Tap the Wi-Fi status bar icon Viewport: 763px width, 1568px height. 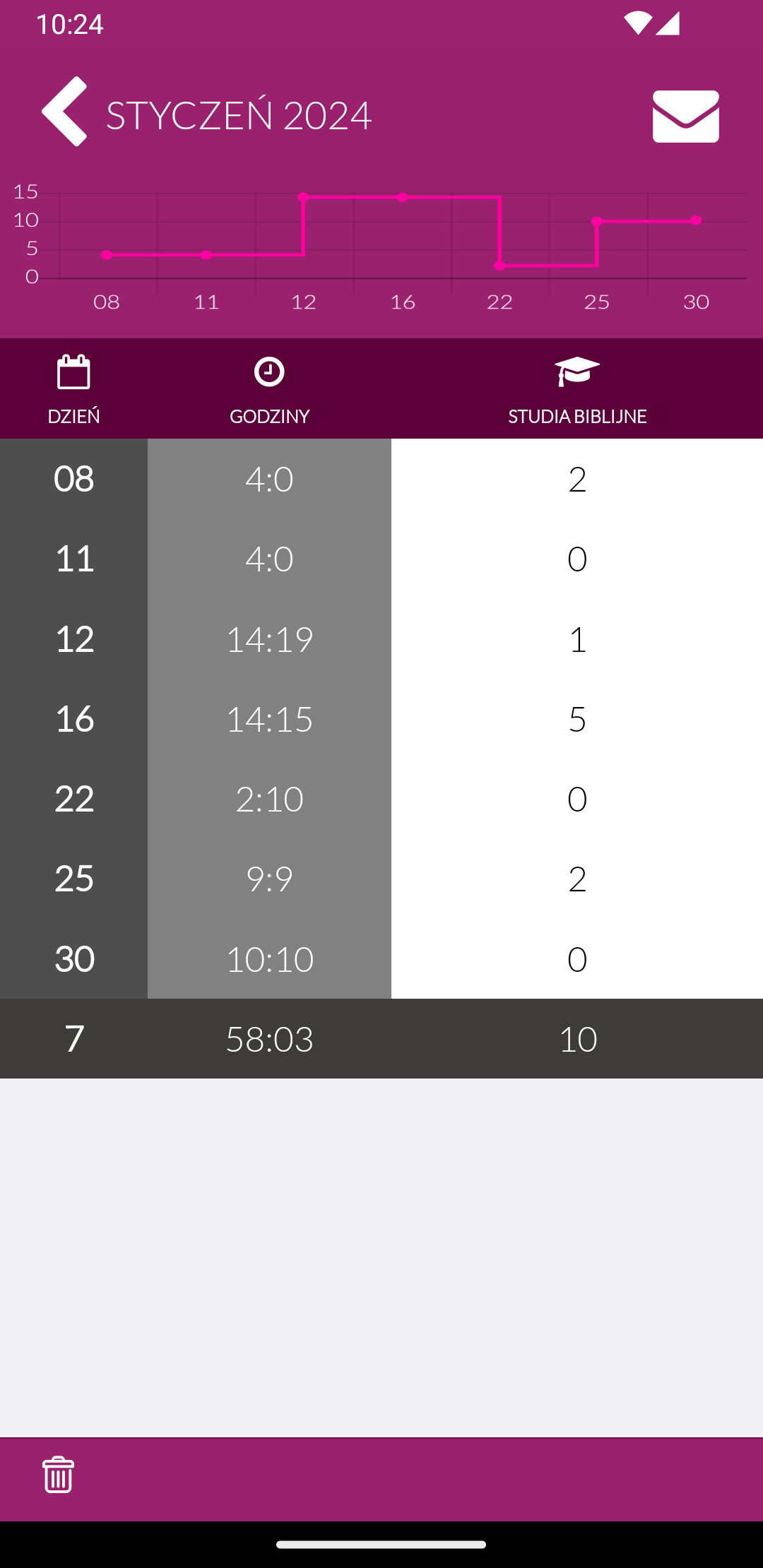pos(637,23)
